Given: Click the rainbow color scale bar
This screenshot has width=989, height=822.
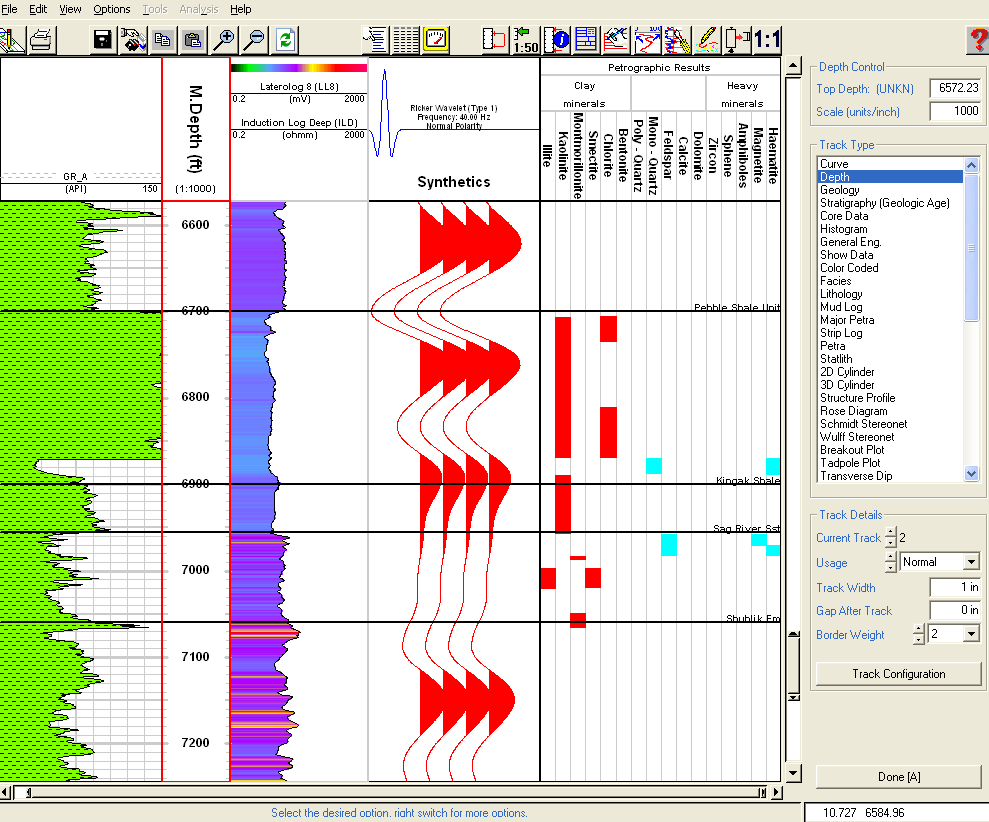Looking at the screenshot, I should click(299, 68).
